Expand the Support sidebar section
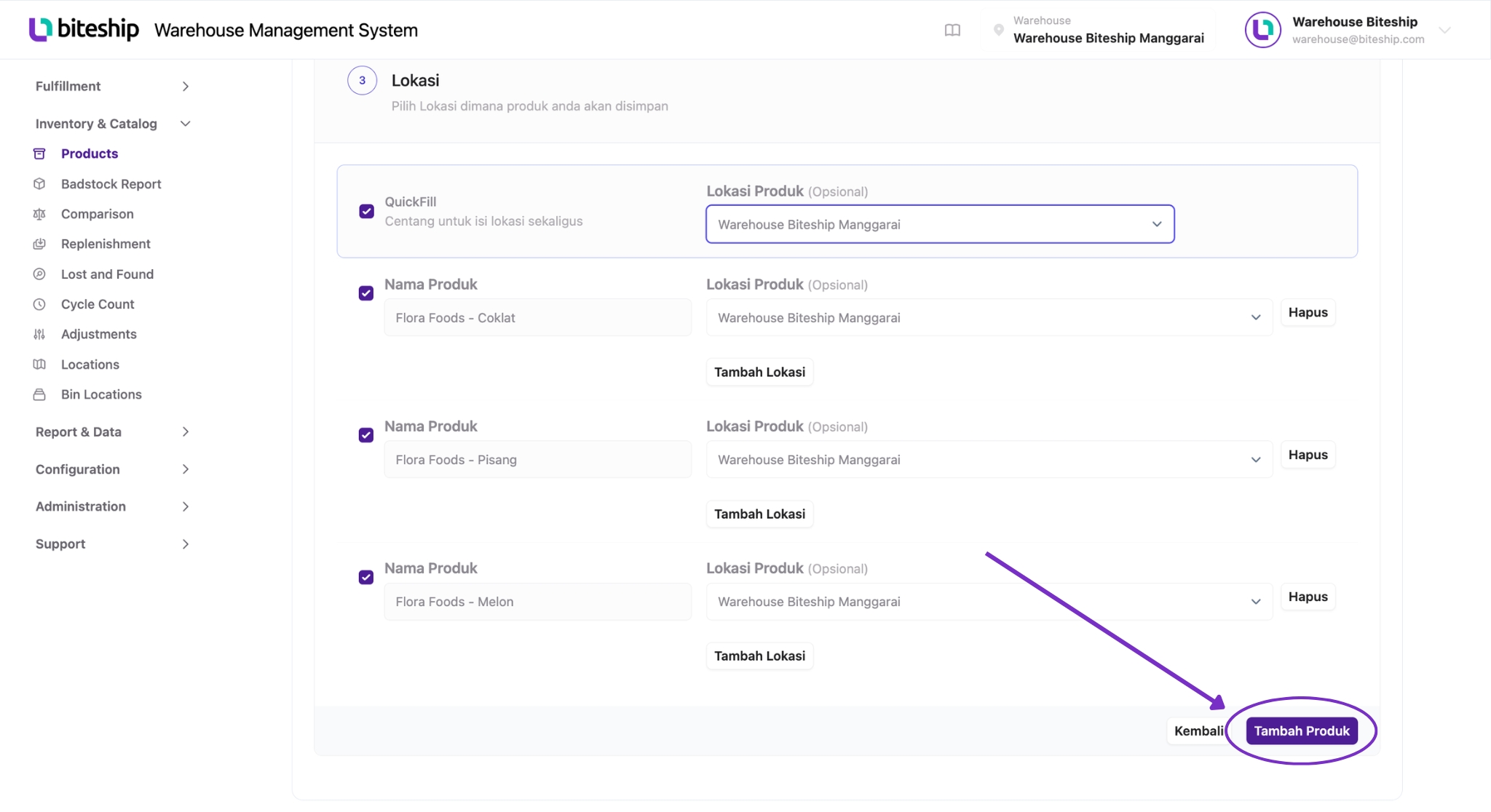The height and width of the screenshot is (812, 1491). coord(113,544)
